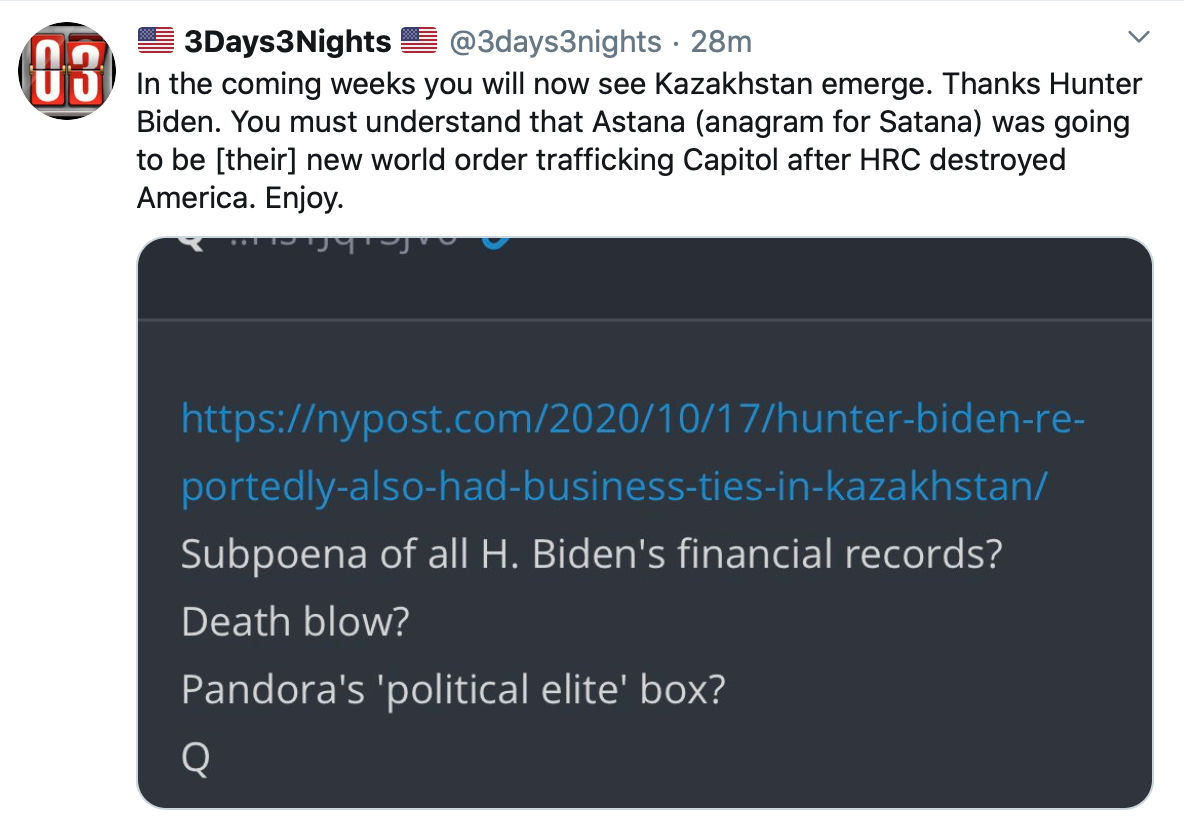The width and height of the screenshot is (1184, 816).
Task: Click the cropped tripcode text atop the embed
Action: coord(340,246)
